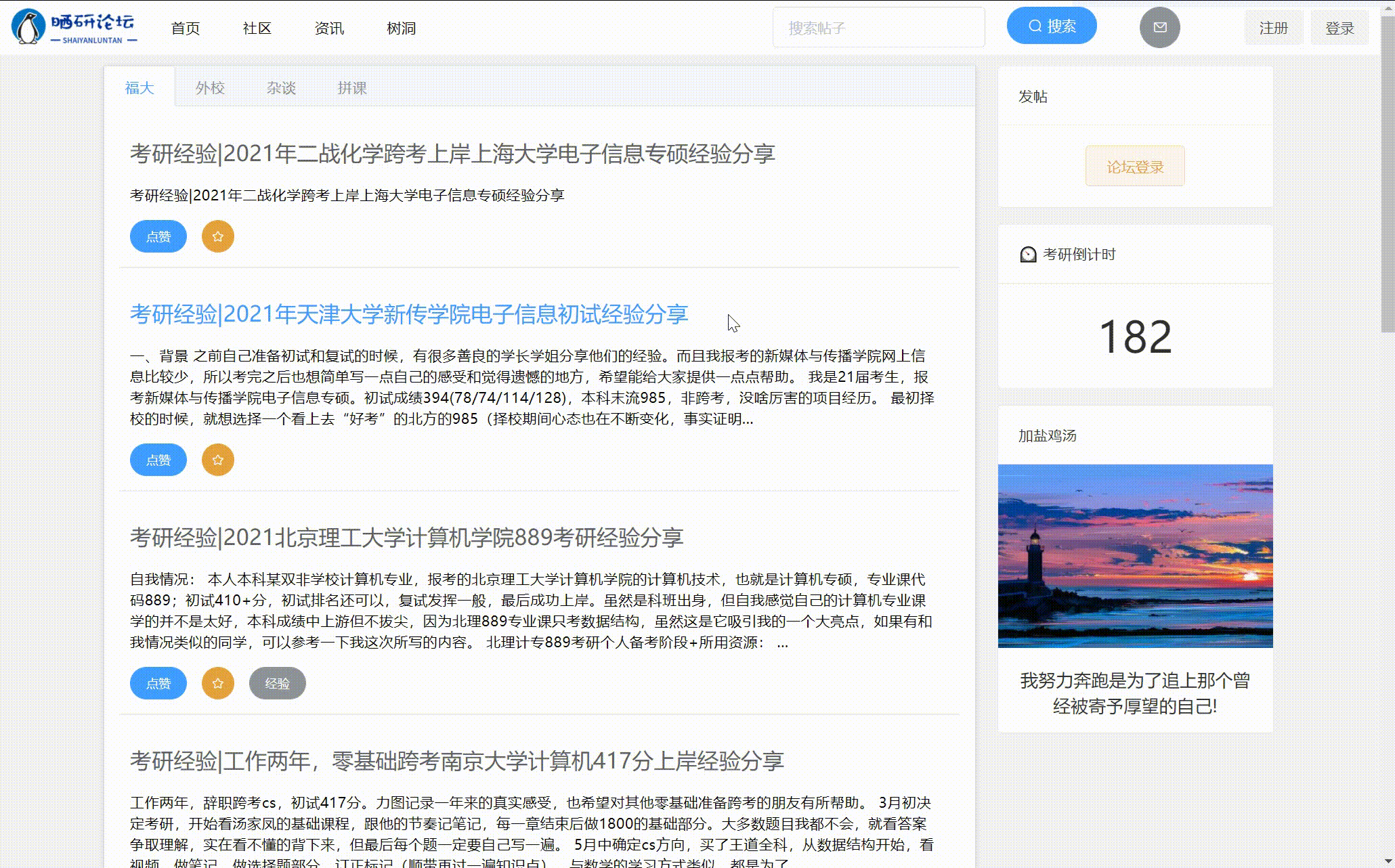Click the summary text under 上海大学 post title
The height and width of the screenshot is (868, 1395).
(347, 196)
